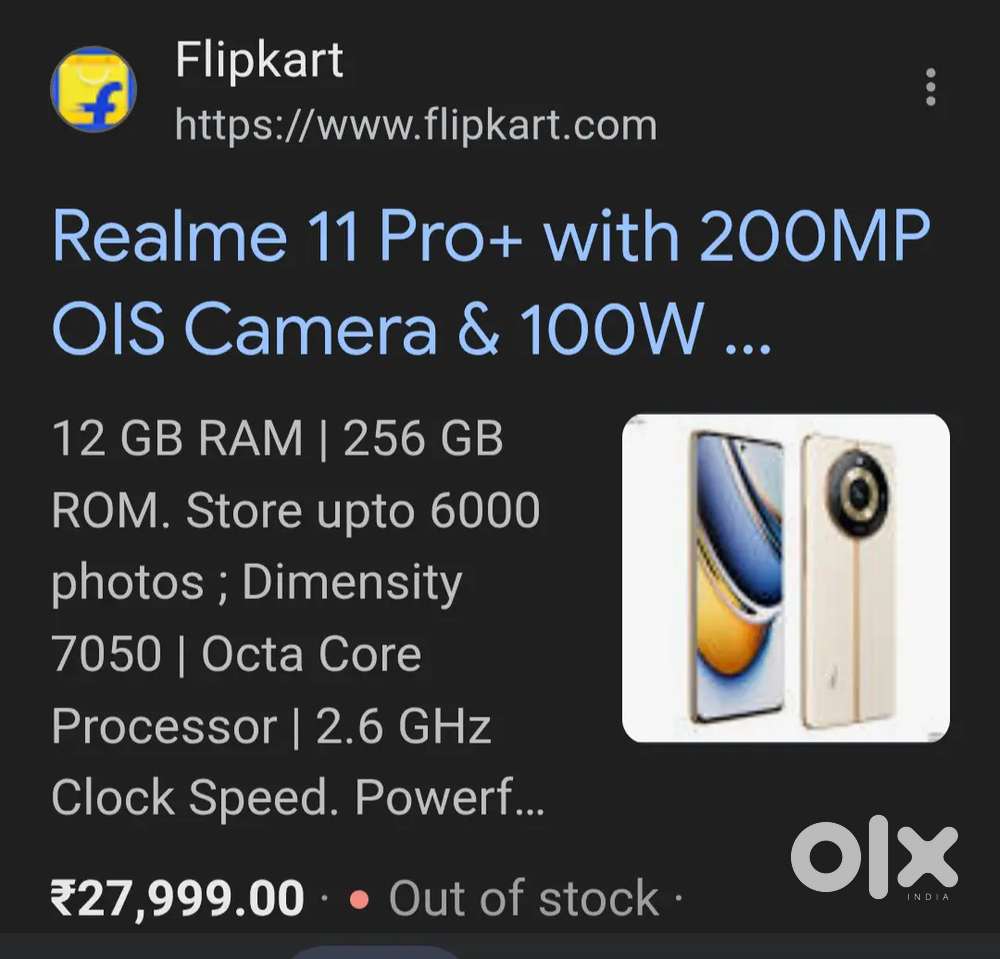This screenshot has height=959, width=1000.
Task: Open the https://www.flipkart.com URL
Action: pyautogui.click(x=416, y=125)
